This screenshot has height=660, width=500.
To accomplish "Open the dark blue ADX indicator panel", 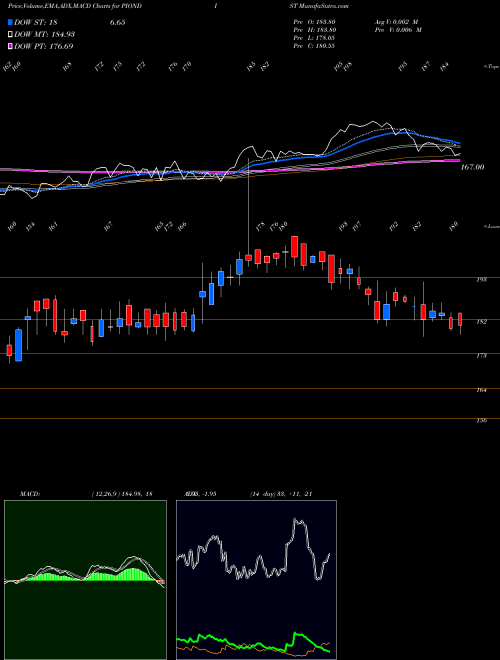I will pos(256,580).
